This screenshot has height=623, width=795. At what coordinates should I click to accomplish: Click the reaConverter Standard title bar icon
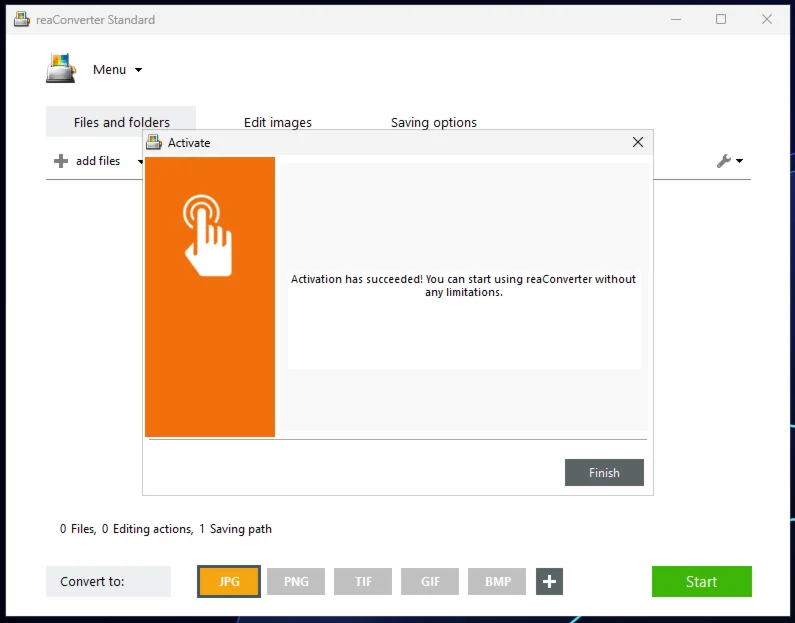pyautogui.click(x=21, y=19)
